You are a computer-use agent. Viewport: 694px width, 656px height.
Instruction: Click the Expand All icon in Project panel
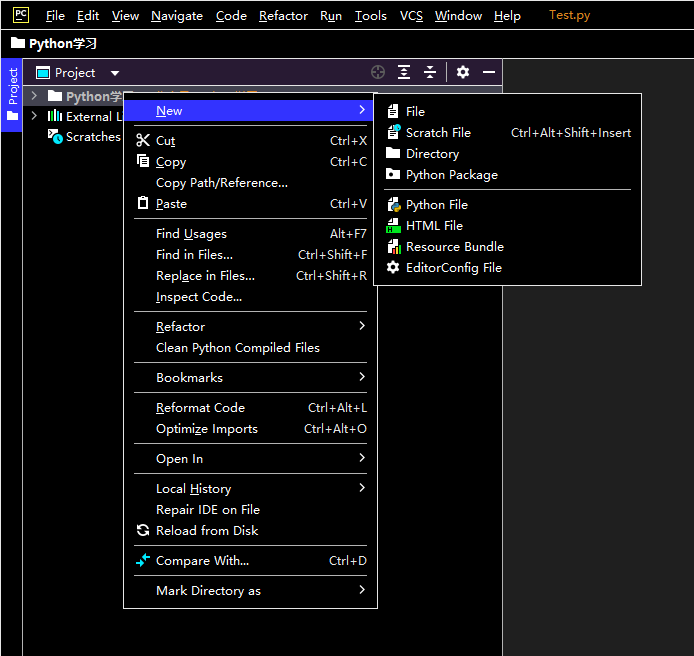coord(404,72)
